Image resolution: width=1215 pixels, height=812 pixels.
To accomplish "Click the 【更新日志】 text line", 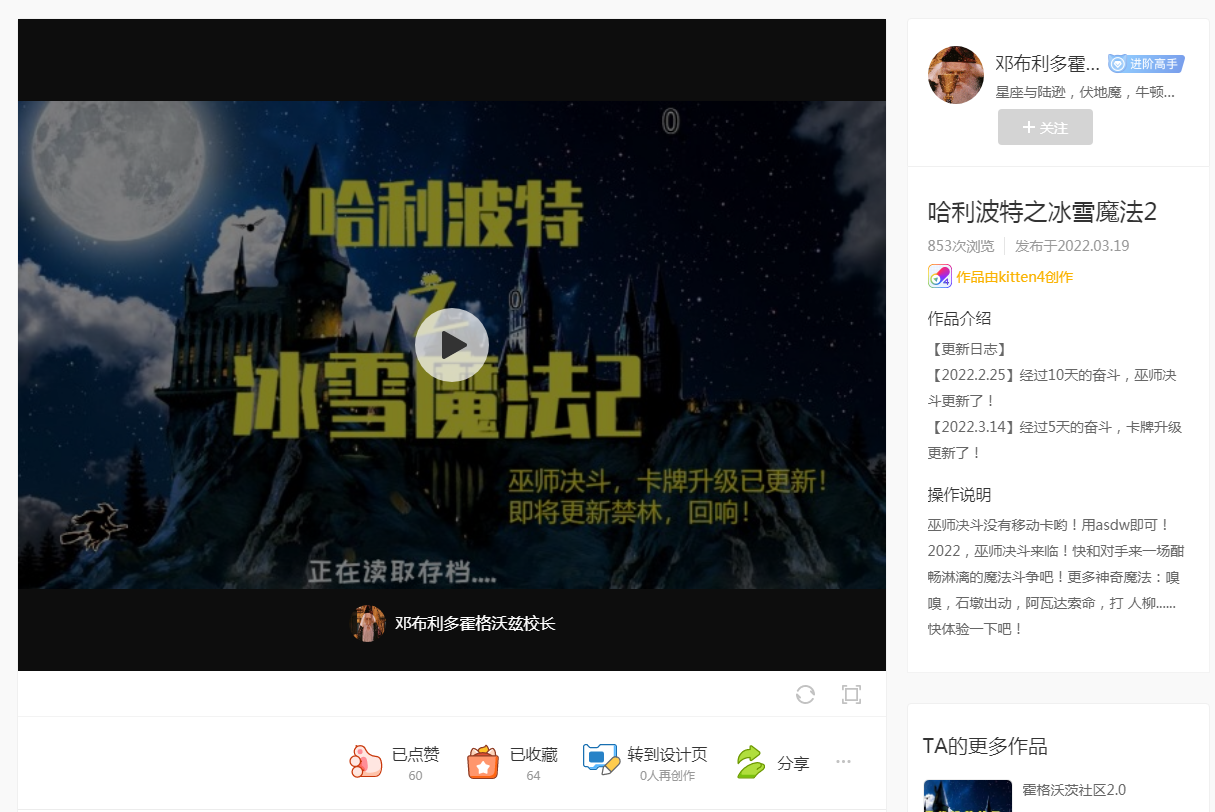I will point(967,349).
